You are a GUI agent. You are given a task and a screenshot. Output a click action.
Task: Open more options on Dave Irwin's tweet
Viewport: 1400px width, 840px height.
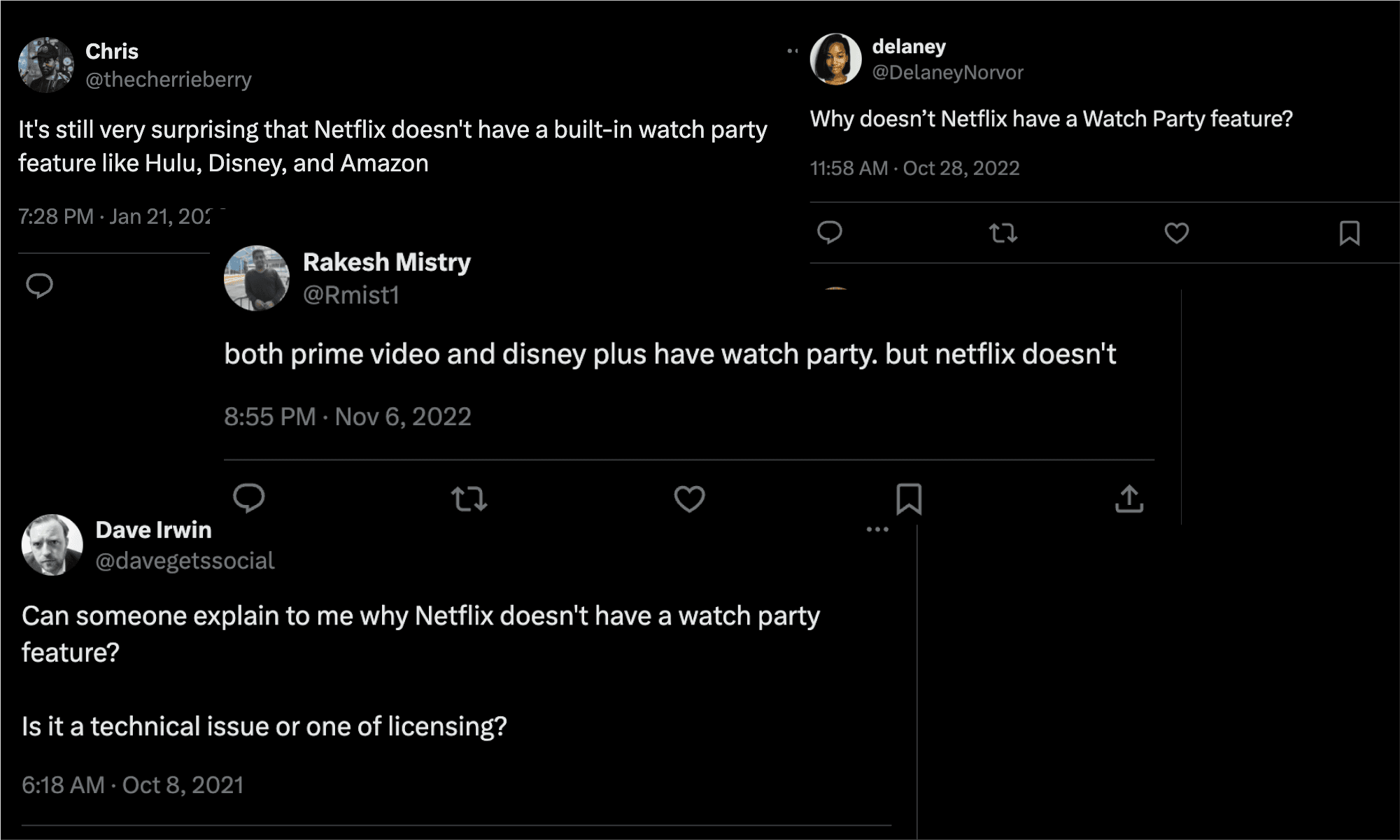pos(877,529)
